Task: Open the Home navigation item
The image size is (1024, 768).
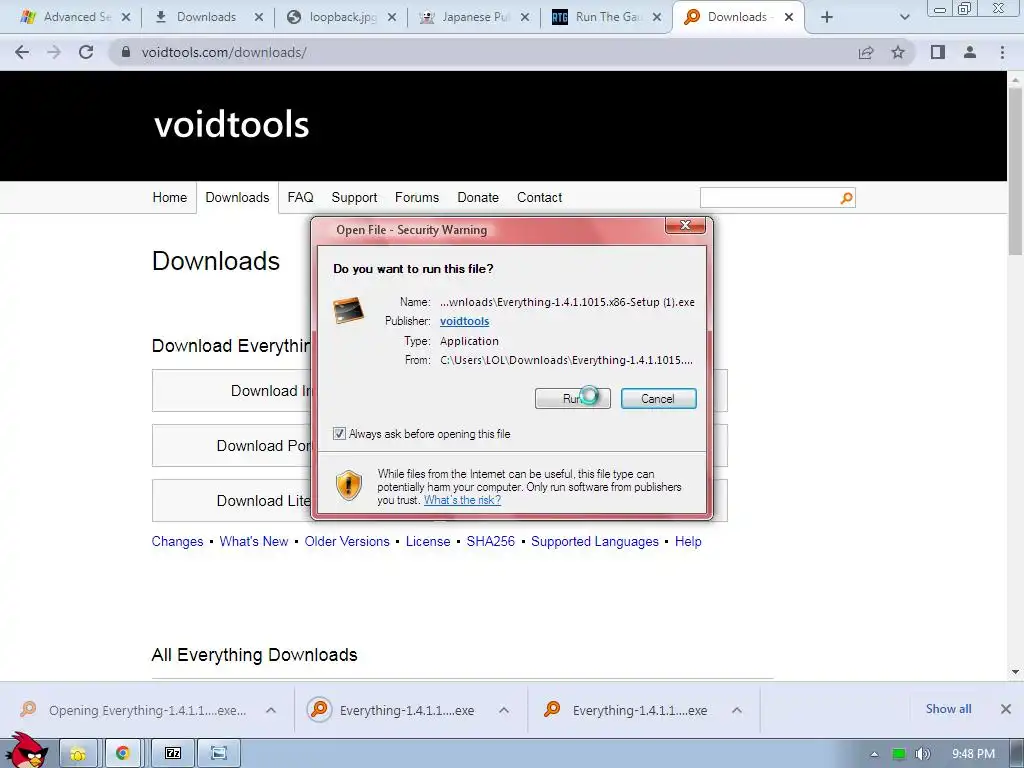Action: click(170, 197)
